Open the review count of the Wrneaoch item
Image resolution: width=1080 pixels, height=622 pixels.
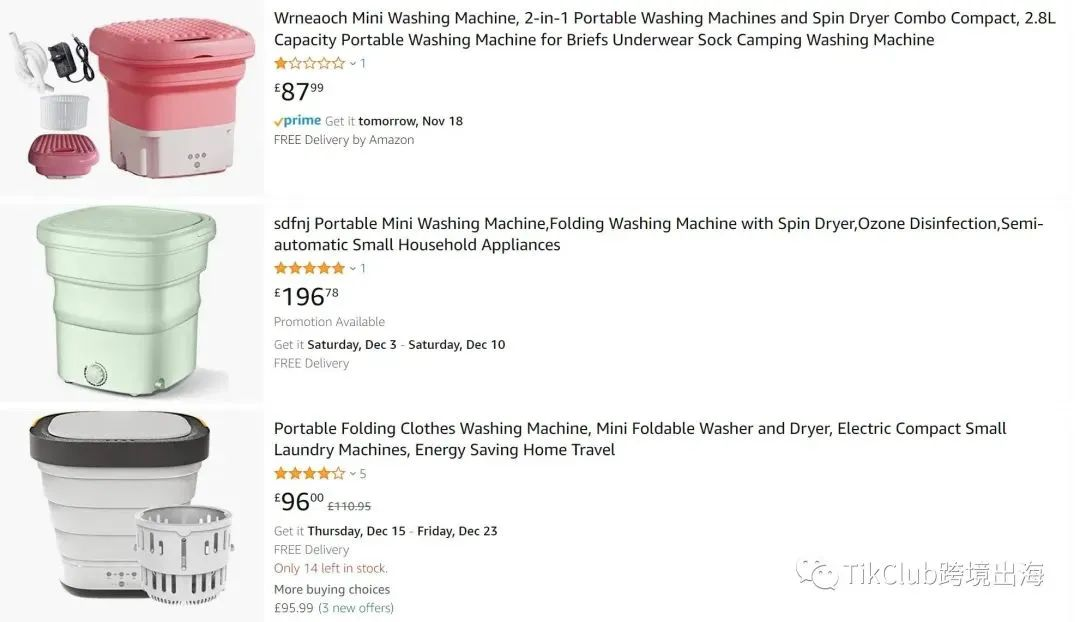[363, 63]
